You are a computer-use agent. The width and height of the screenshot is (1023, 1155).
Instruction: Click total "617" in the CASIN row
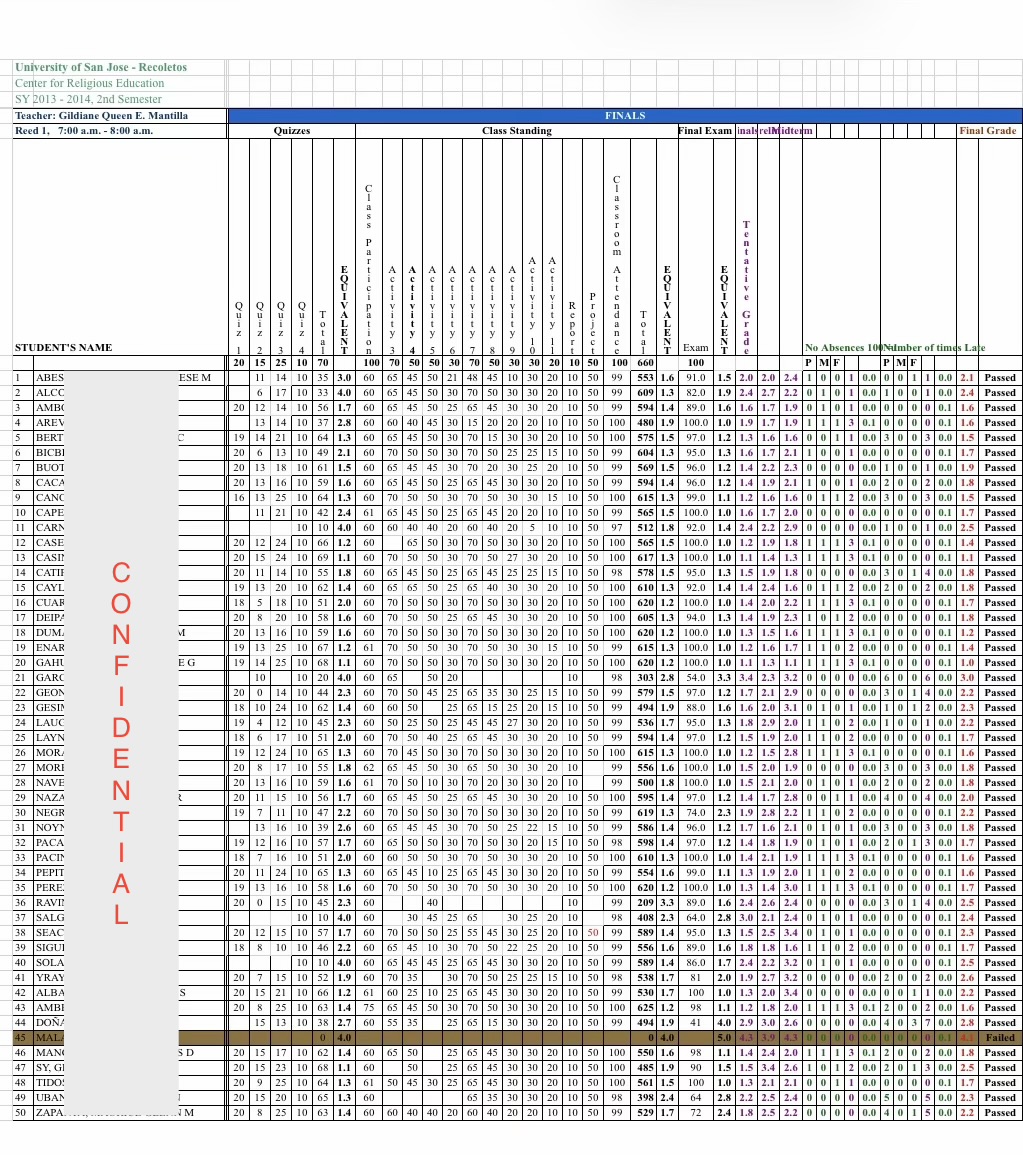point(645,558)
